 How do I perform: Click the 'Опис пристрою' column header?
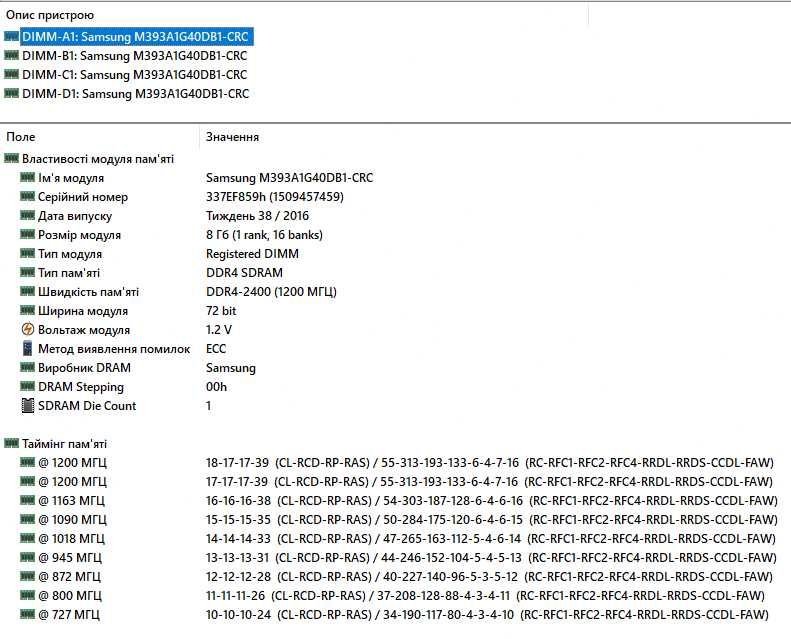[x=50, y=15]
